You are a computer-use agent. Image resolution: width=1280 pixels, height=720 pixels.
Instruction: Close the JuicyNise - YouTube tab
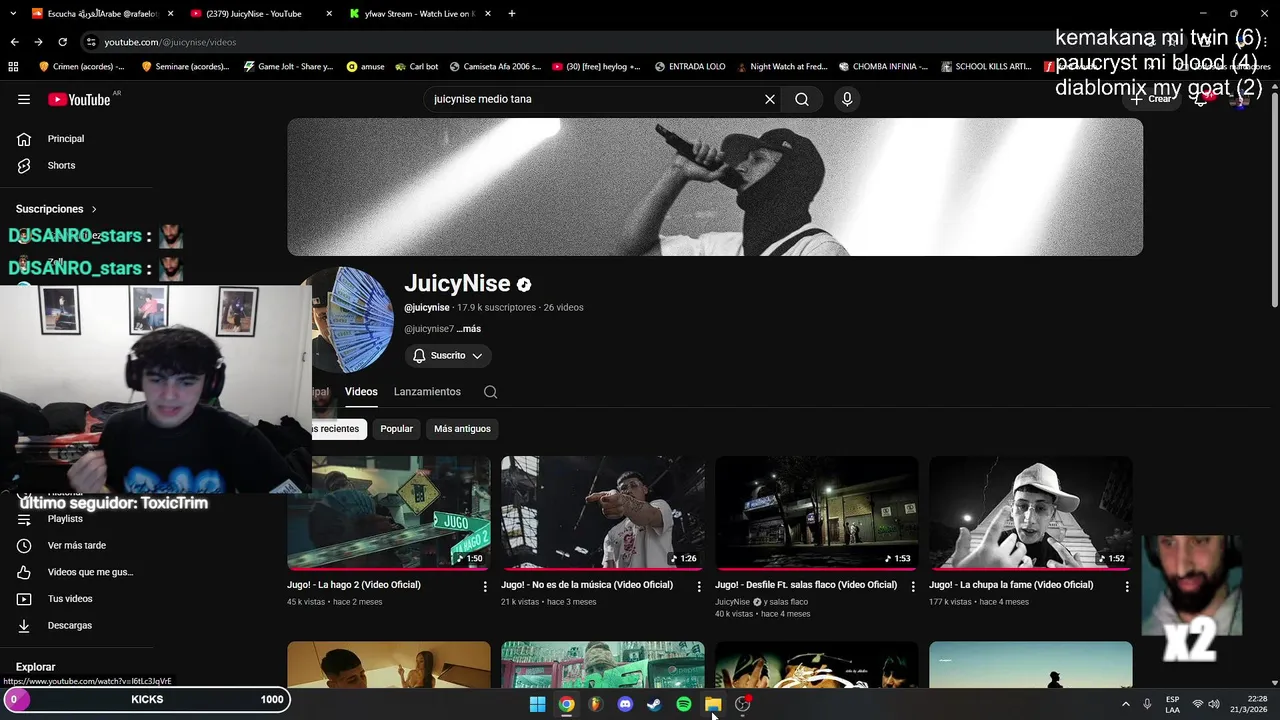pyautogui.click(x=329, y=14)
